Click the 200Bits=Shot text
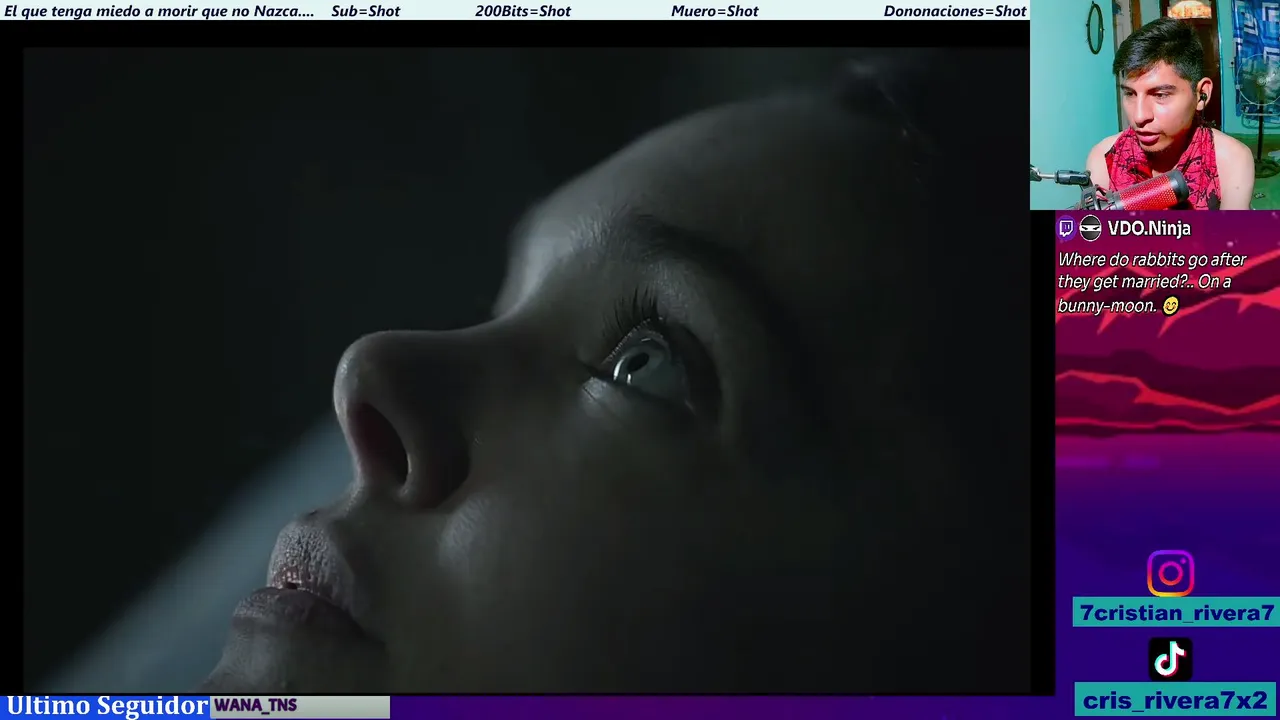The image size is (1280, 720). coord(523,11)
